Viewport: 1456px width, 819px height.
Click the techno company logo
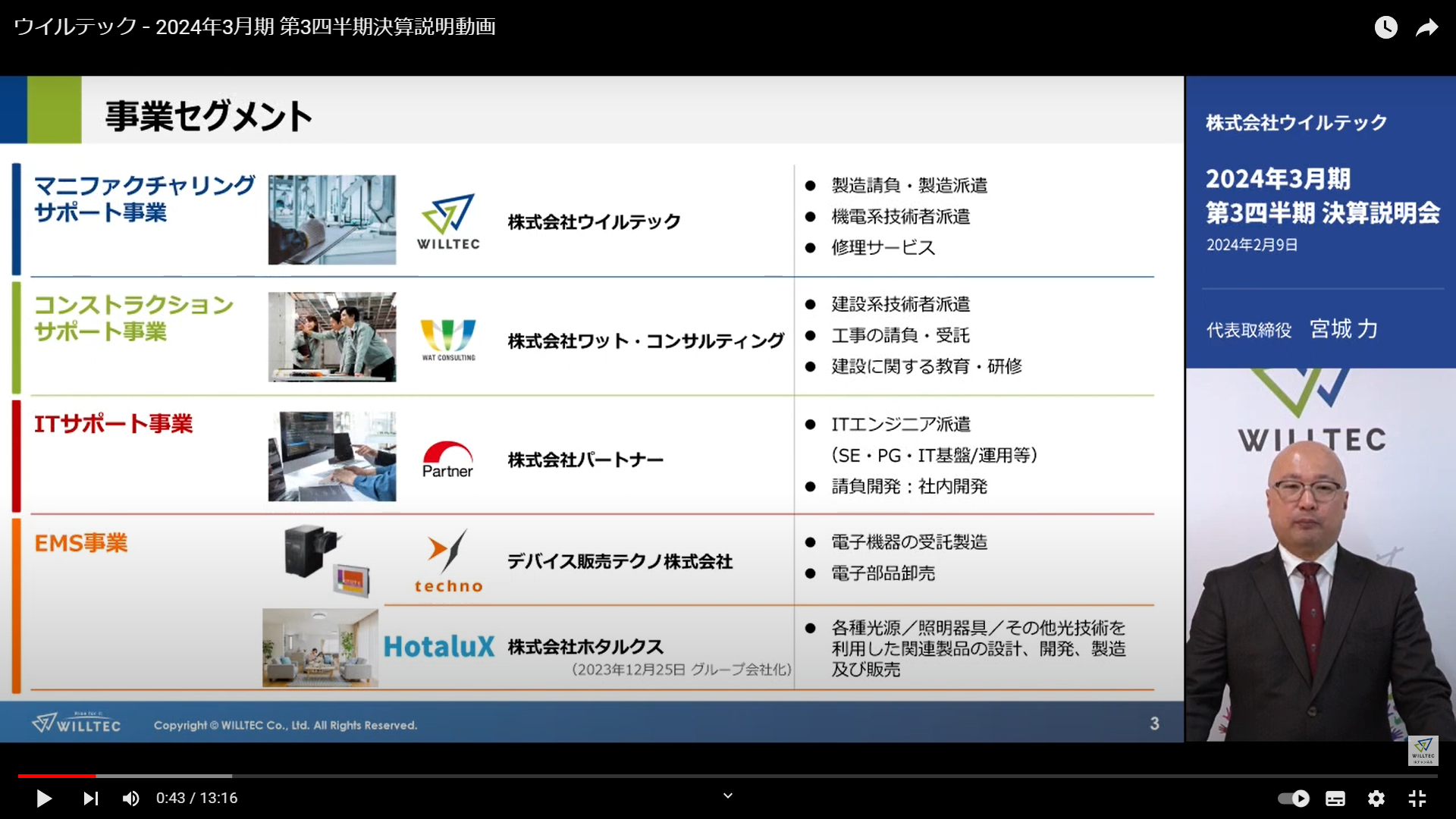(x=448, y=561)
